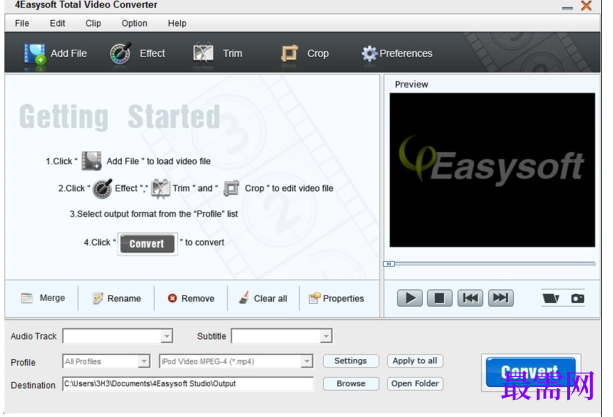Click the Open Folder button
This screenshot has height=417, width=613.
[x=415, y=383]
